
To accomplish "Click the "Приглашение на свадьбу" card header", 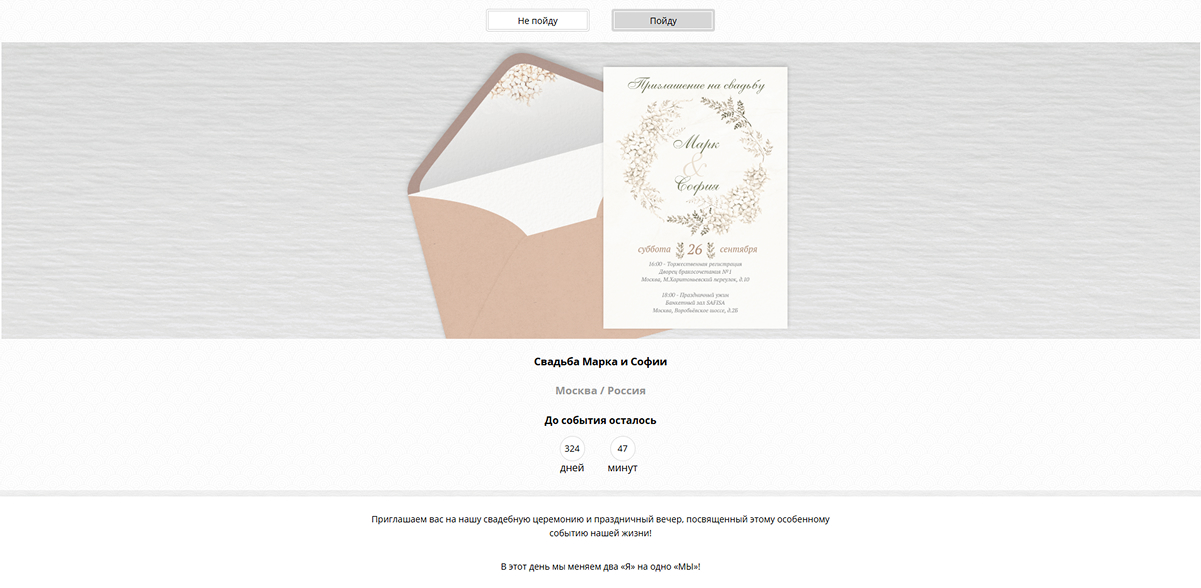I will tap(696, 86).
